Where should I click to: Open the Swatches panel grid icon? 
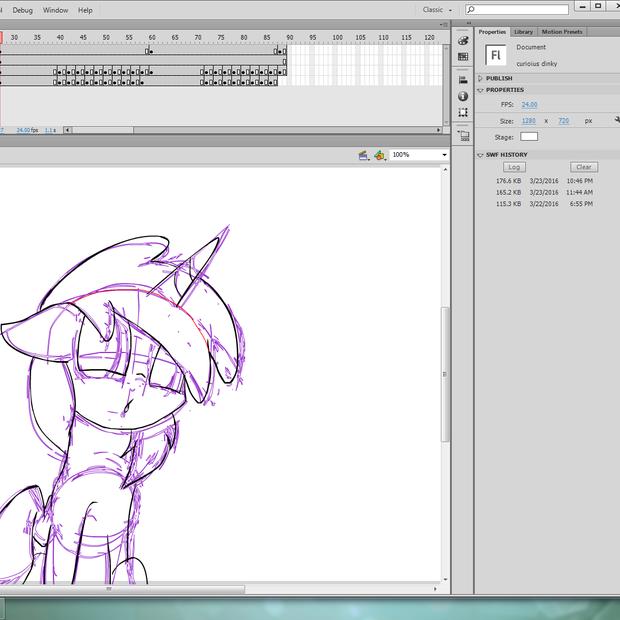click(x=463, y=57)
